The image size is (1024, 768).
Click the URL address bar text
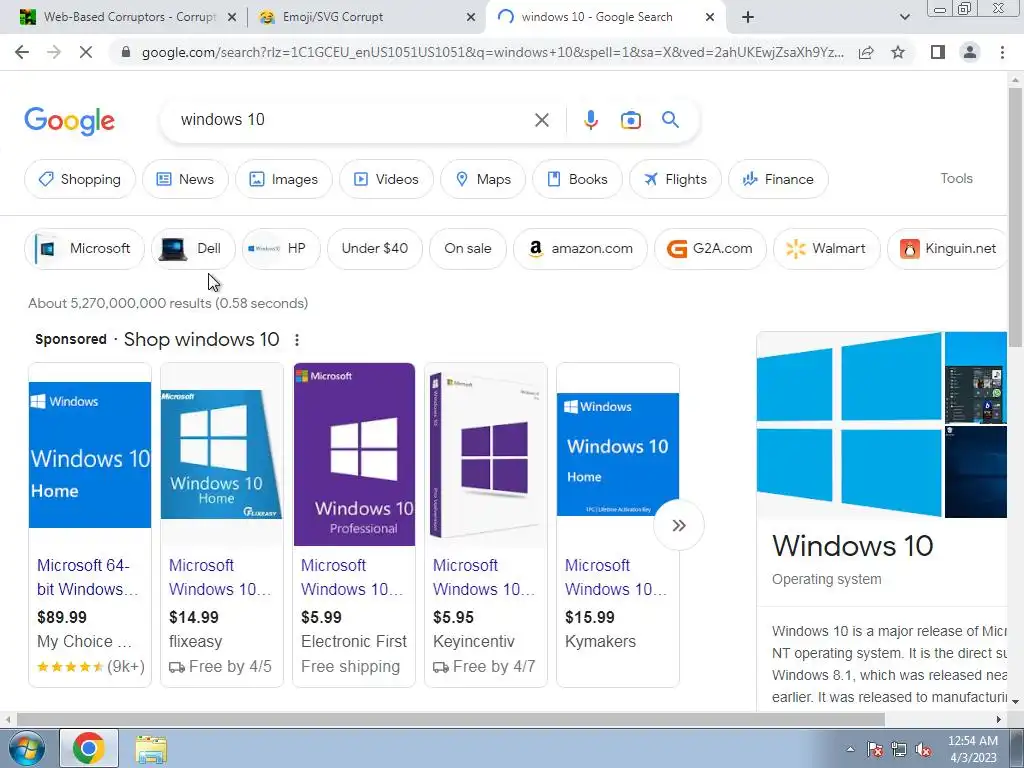coord(492,52)
